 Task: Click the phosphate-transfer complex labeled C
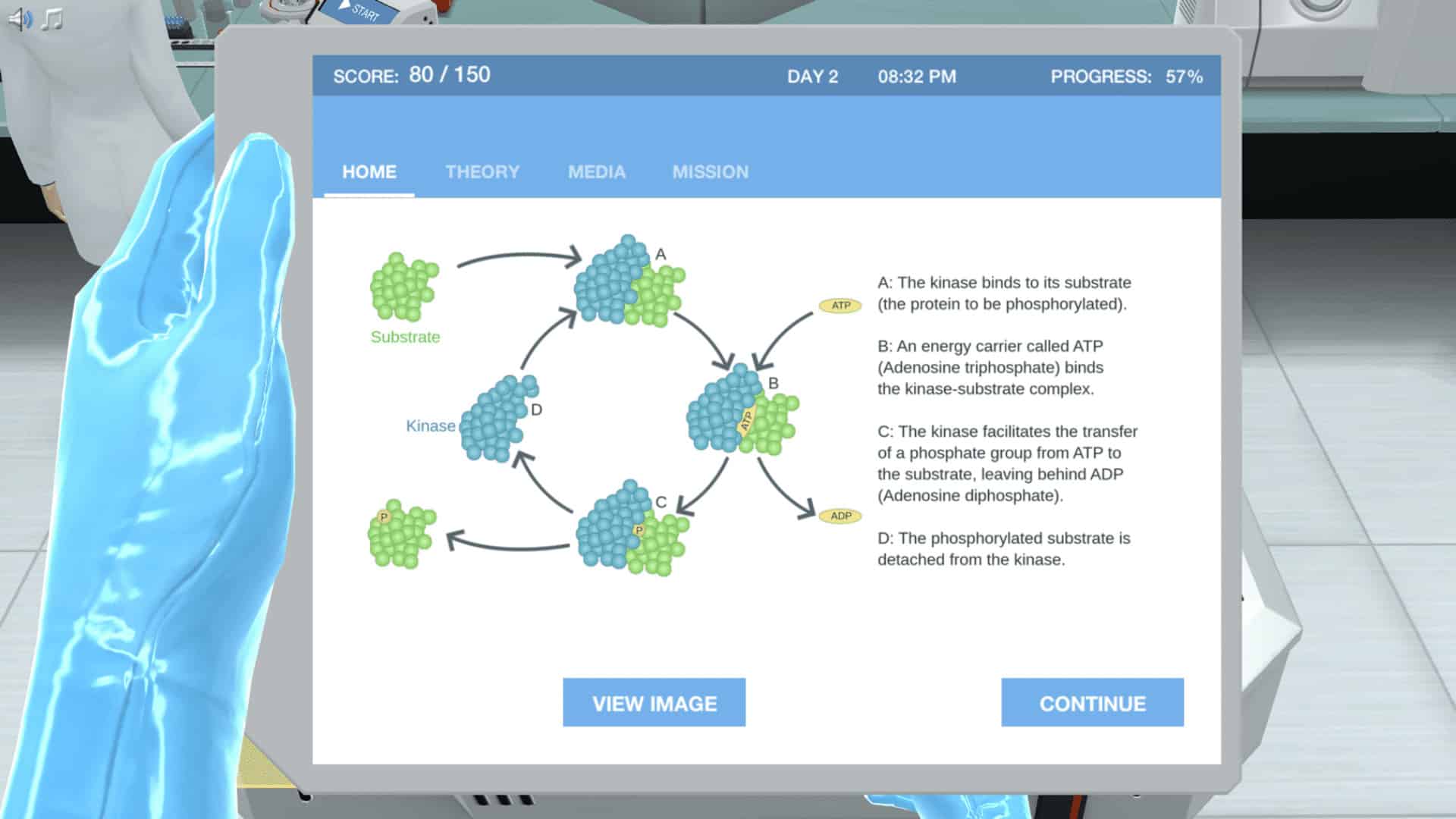click(x=629, y=529)
